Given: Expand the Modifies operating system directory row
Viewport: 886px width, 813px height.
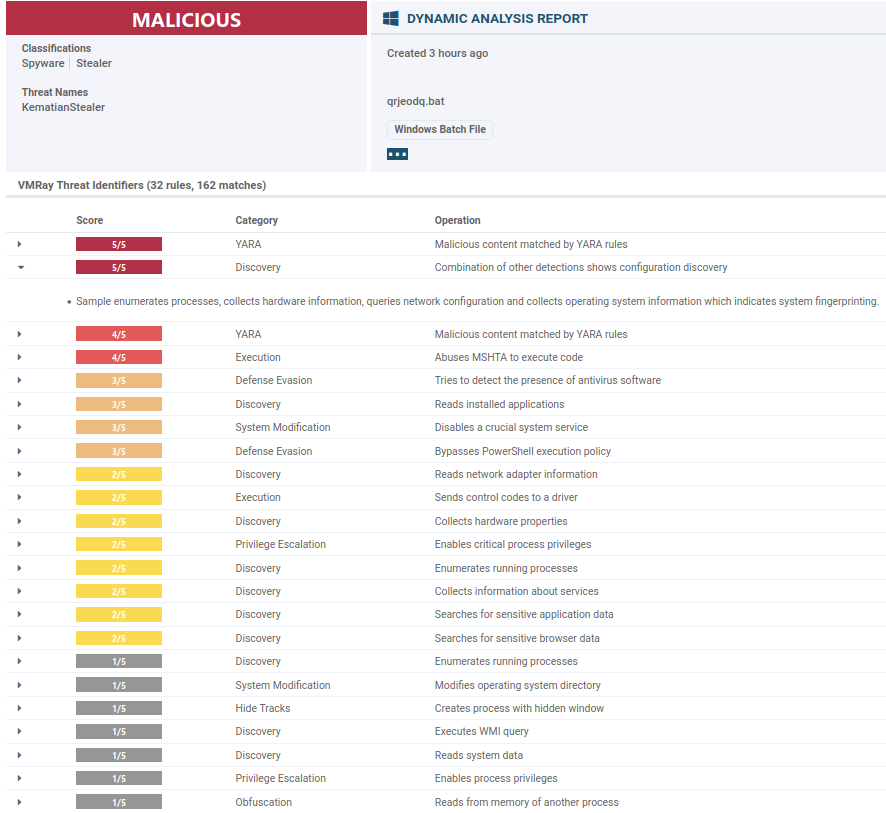Looking at the screenshot, I should point(19,685).
